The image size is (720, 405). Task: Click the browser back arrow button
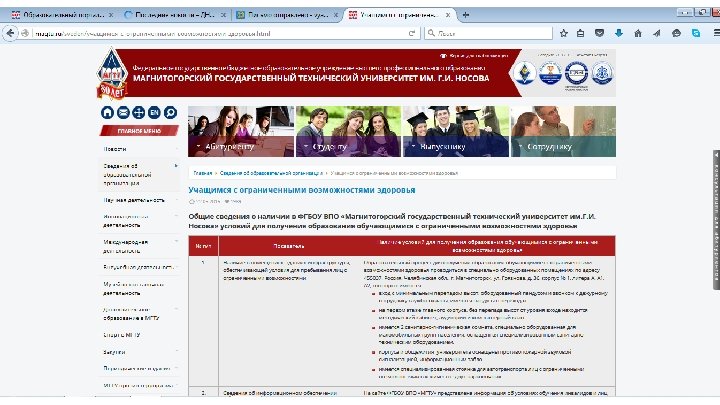pos(10,33)
